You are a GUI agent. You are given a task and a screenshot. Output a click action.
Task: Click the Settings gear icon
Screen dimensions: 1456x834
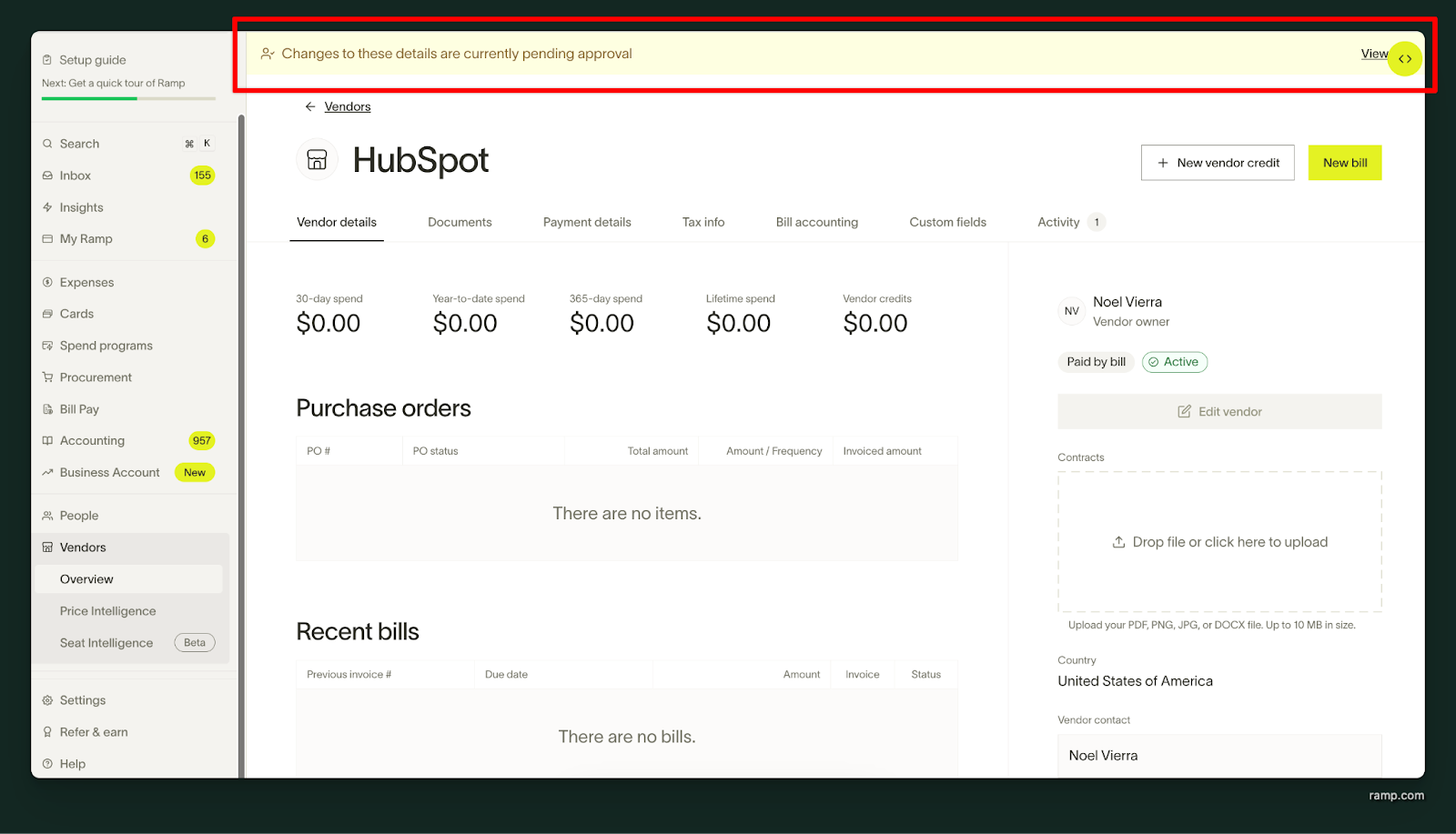click(47, 700)
